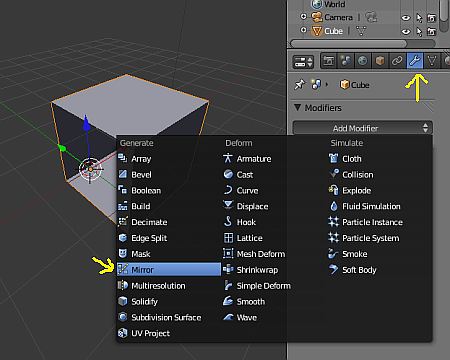The width and height of the screenshot is (450, 360).
Task: Choose the Mask modifier
Action: pyautogui.click(x=168, y=254)
